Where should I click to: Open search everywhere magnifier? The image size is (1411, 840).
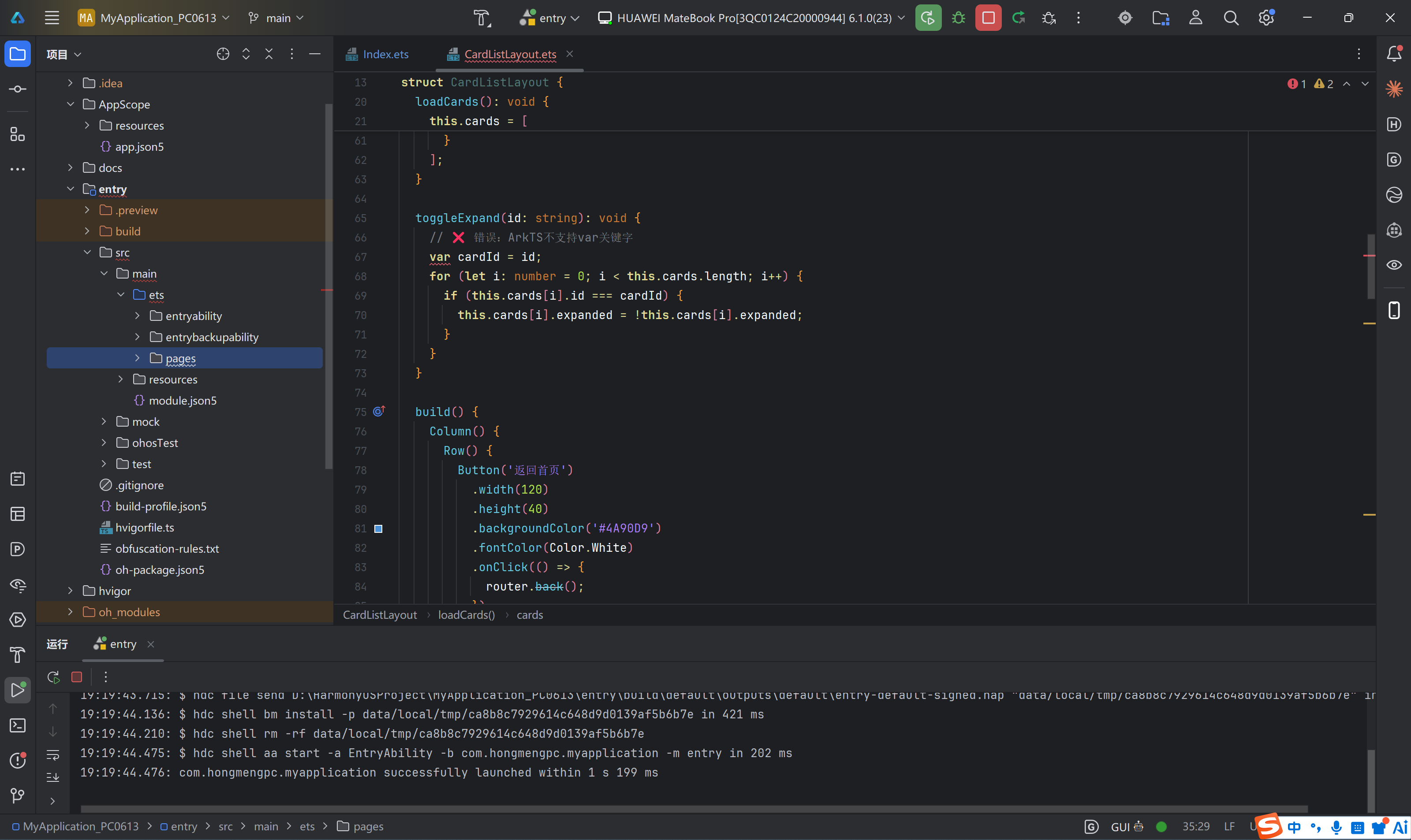pyautogui.click(x=1231, y=18)
